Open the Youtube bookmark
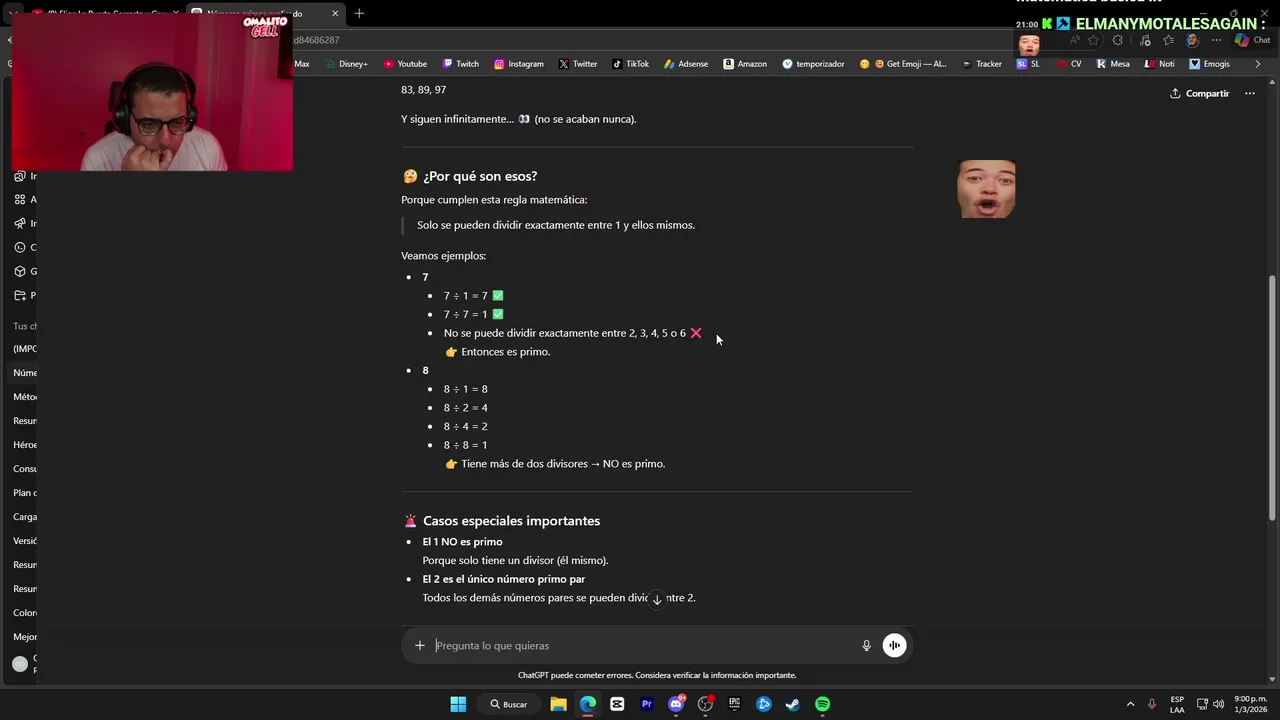The height and width of the screenshot is (720, 1280). click(x=405, y=64)
